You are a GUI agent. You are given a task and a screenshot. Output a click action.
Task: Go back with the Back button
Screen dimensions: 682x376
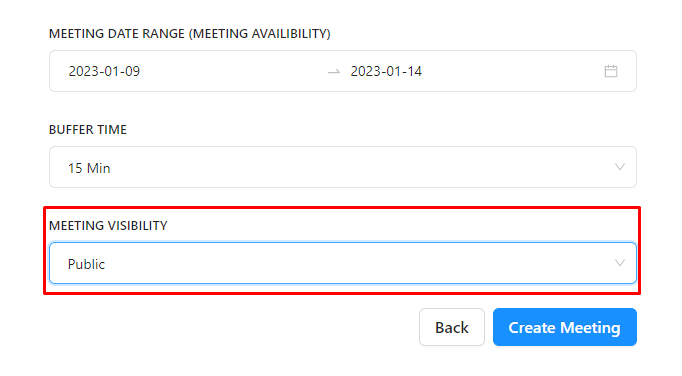pos(452,327)
